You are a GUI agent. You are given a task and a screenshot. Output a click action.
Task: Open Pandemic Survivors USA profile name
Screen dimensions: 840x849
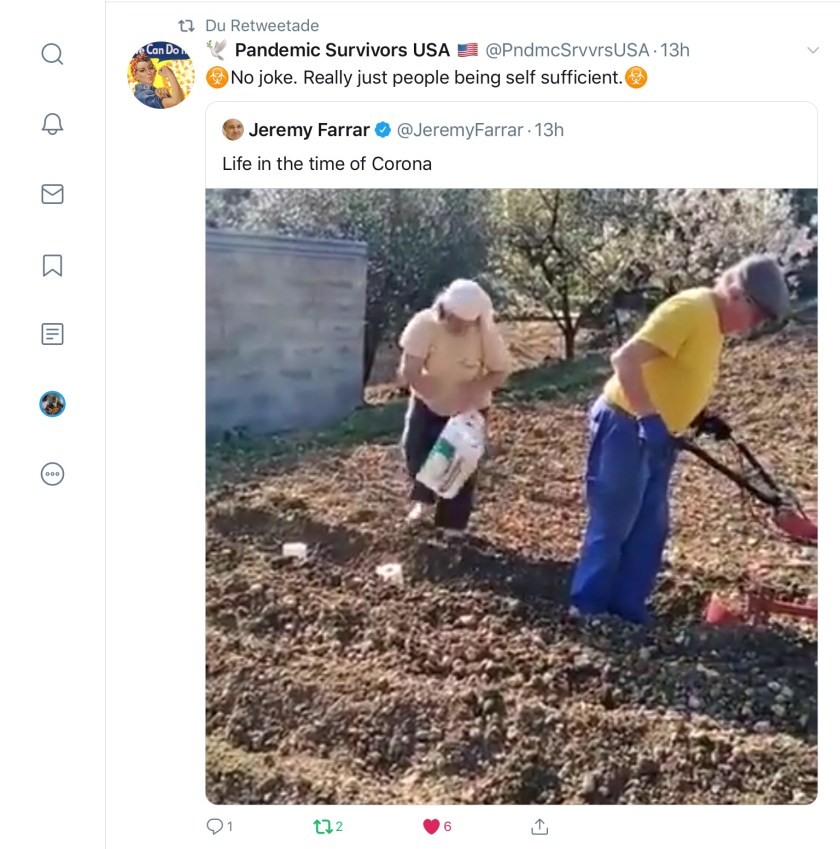[x=342, y=50]
